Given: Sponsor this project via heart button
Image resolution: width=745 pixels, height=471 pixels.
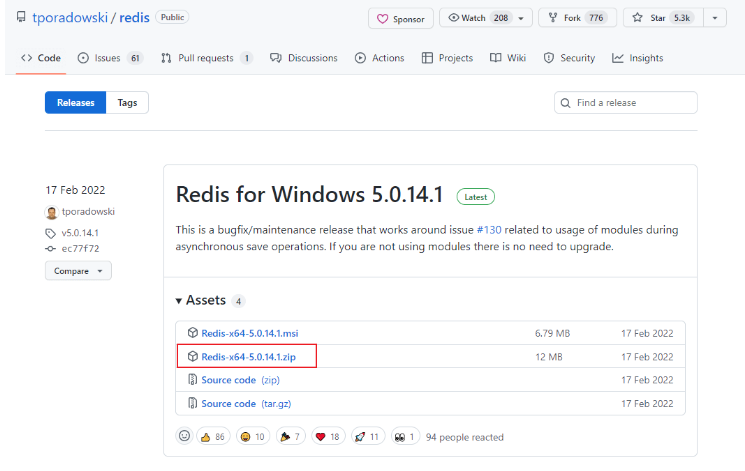Looking at the screenshot, I should point(401,19).
